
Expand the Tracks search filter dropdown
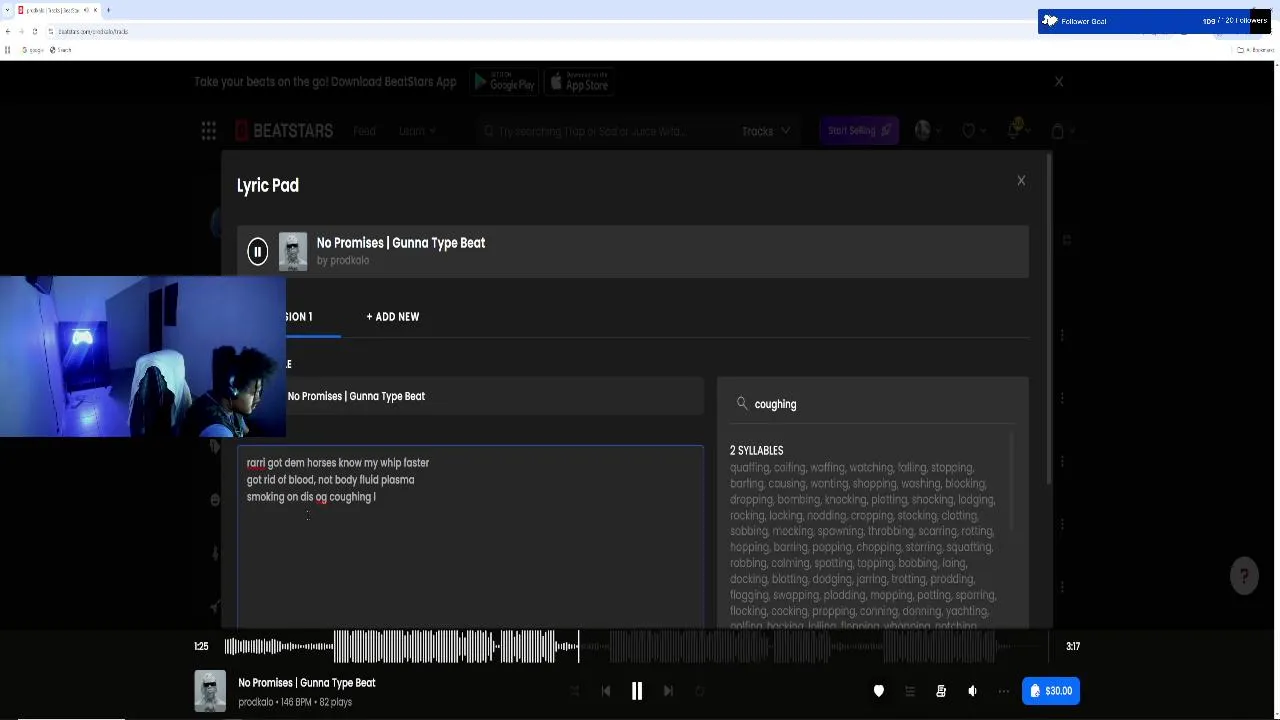pyautogui.click(x=766, y=131)
